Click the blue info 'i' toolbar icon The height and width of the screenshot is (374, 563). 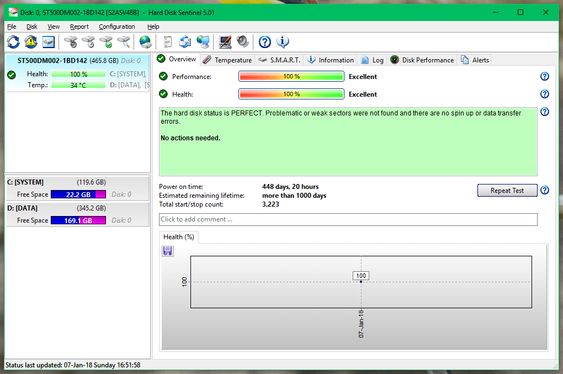(x=283, y=42)
